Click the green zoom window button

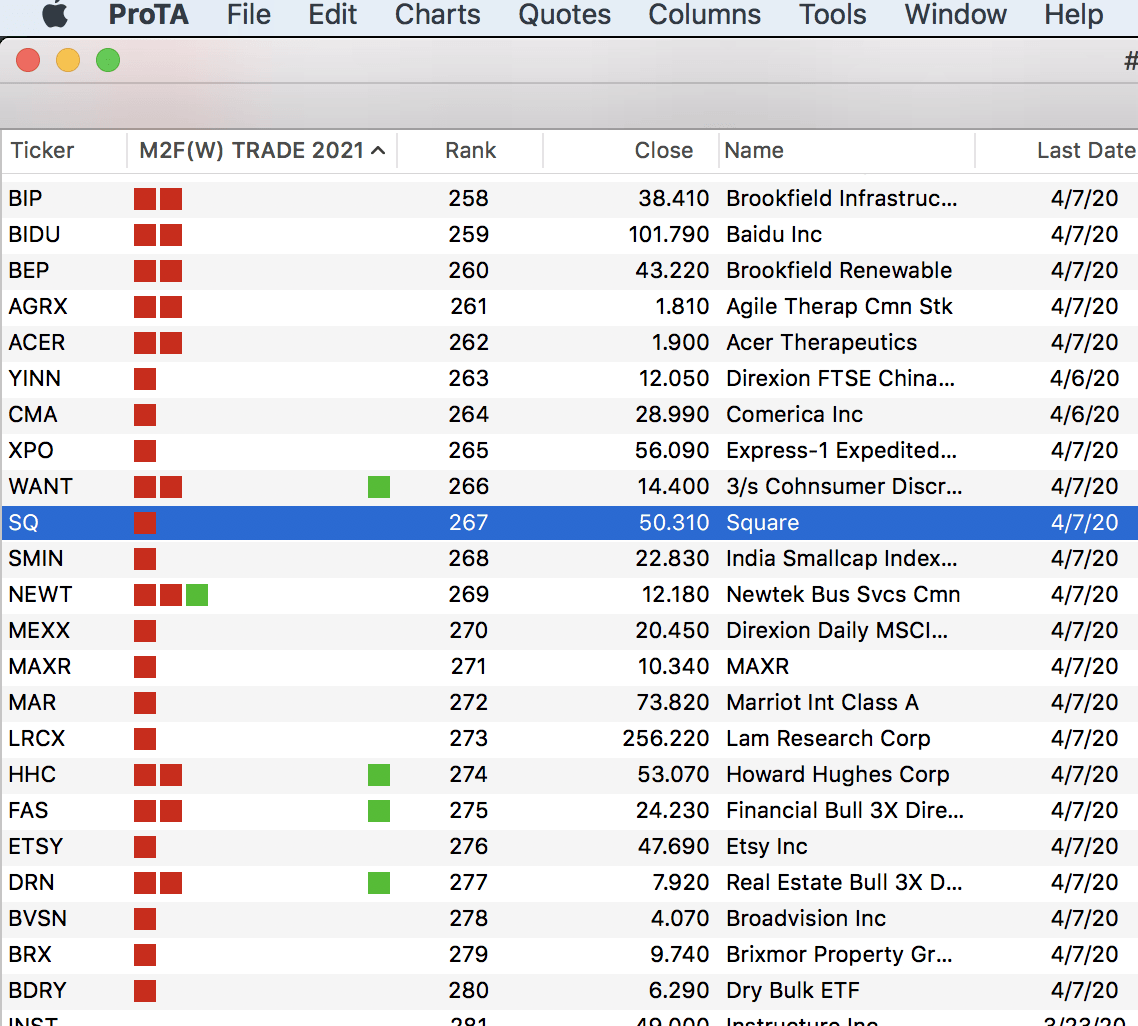(108, 61)
